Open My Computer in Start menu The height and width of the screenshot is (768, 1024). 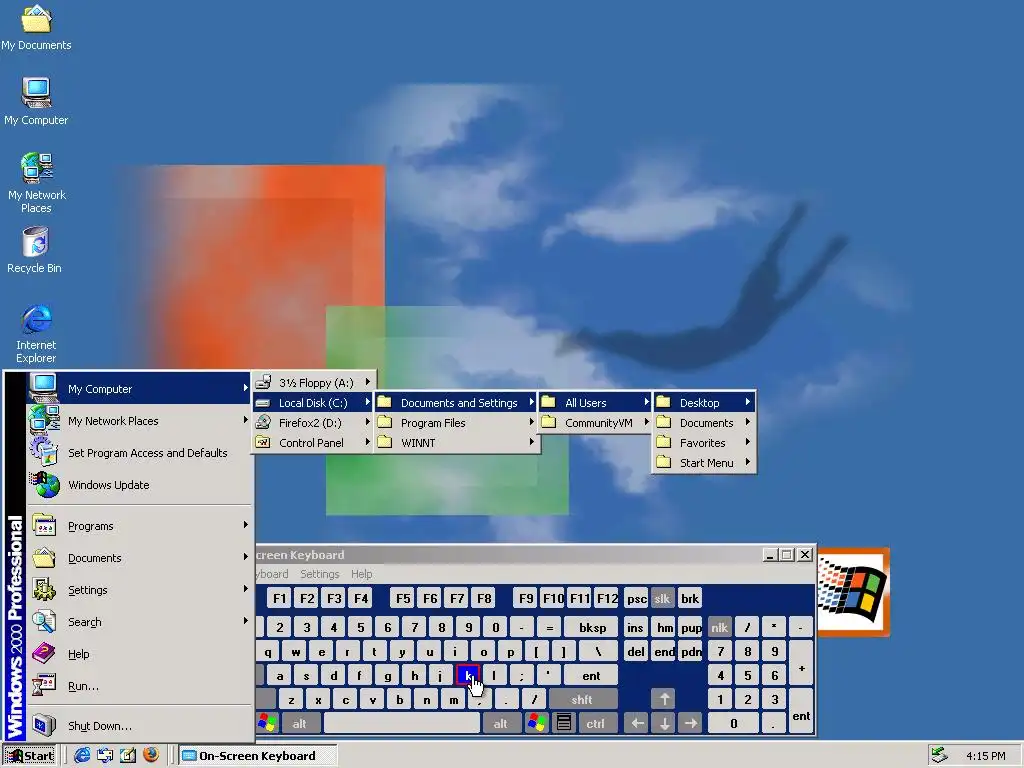tap(139, 389)
